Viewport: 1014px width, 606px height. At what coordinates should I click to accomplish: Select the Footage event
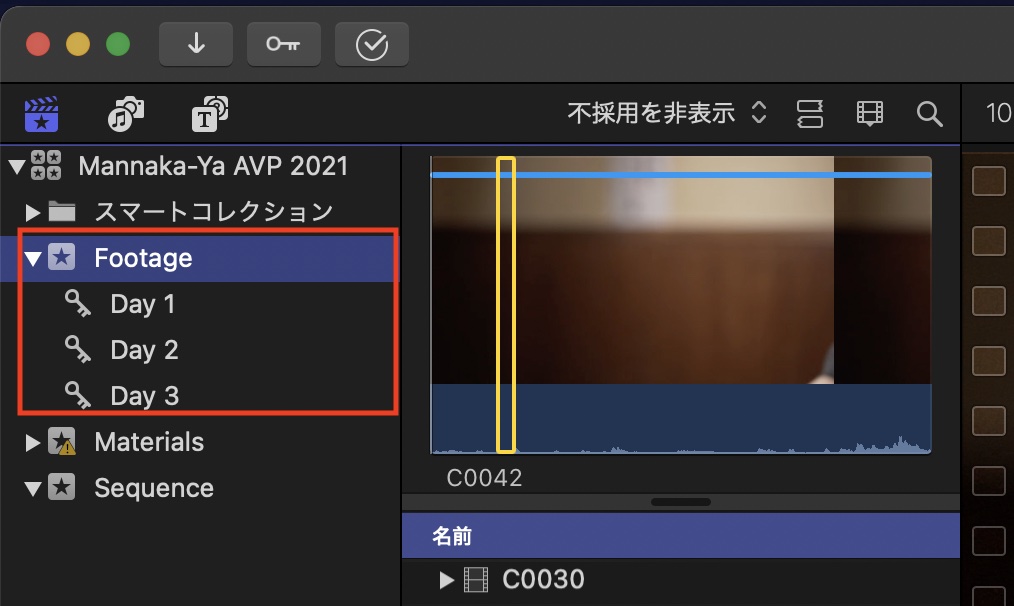click(x=143, y=258)
